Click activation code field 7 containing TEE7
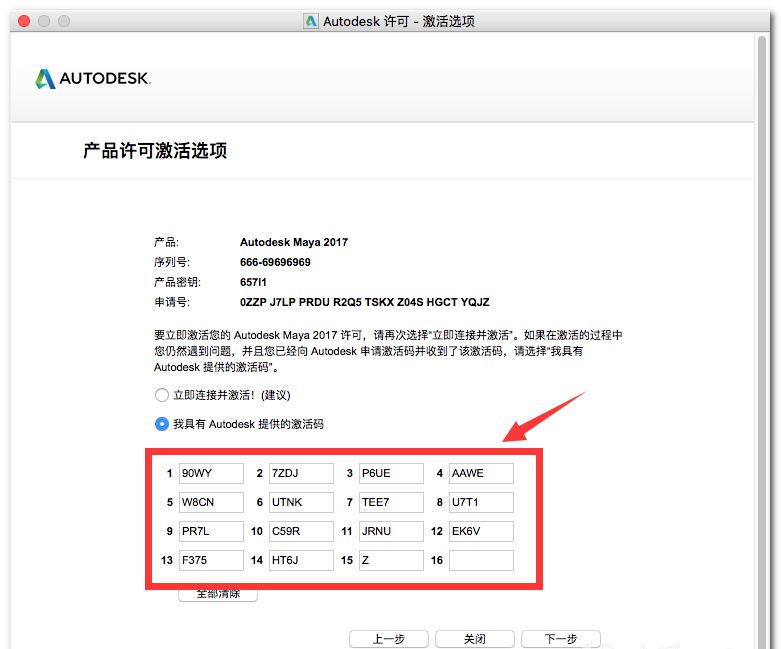 (391, 502)
